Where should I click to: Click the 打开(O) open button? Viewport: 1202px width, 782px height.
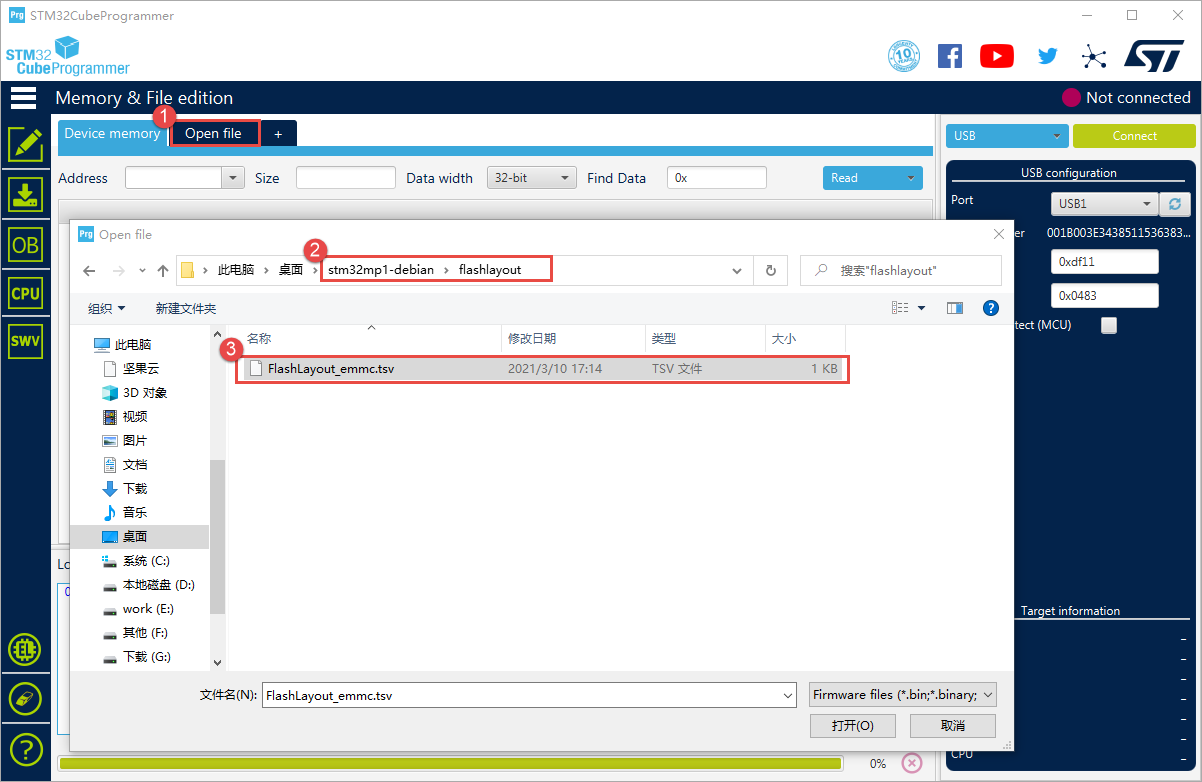[853, 725]
